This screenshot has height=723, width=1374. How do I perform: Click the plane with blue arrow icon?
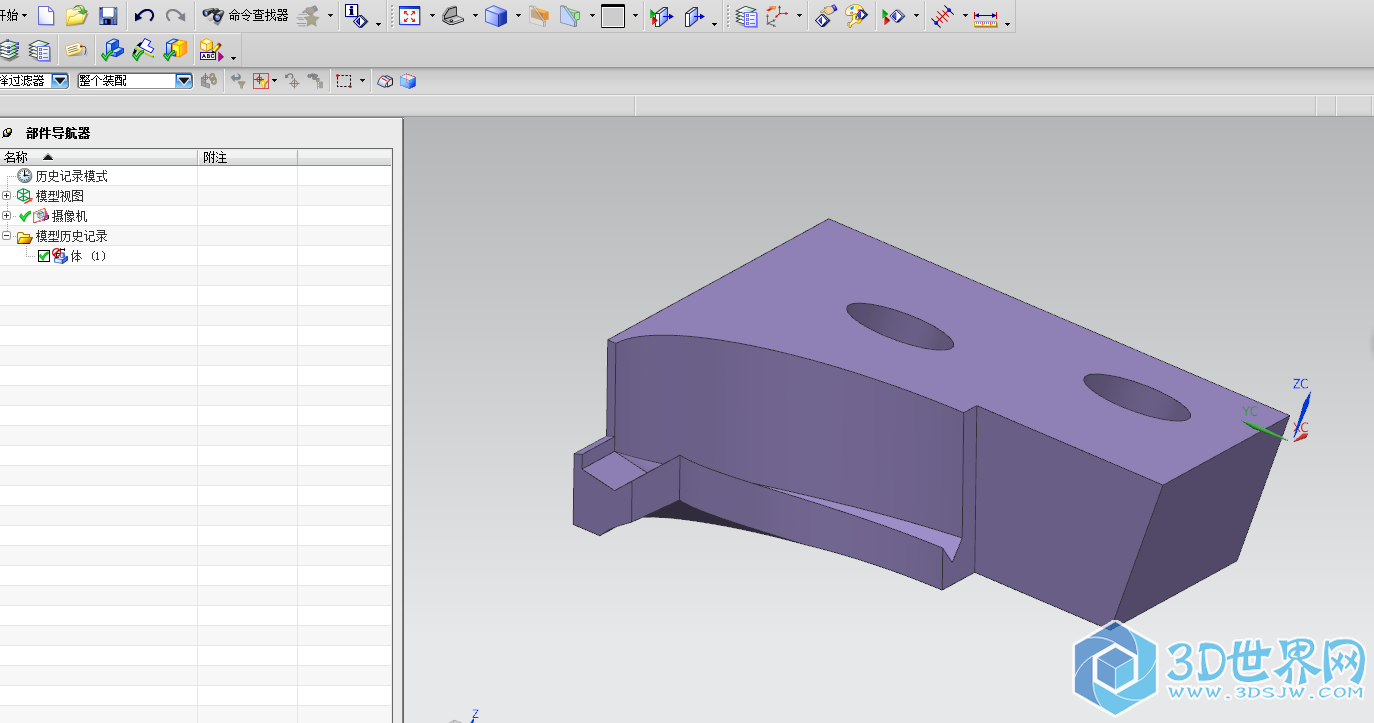pyautogui.click(x=695, y=16)
